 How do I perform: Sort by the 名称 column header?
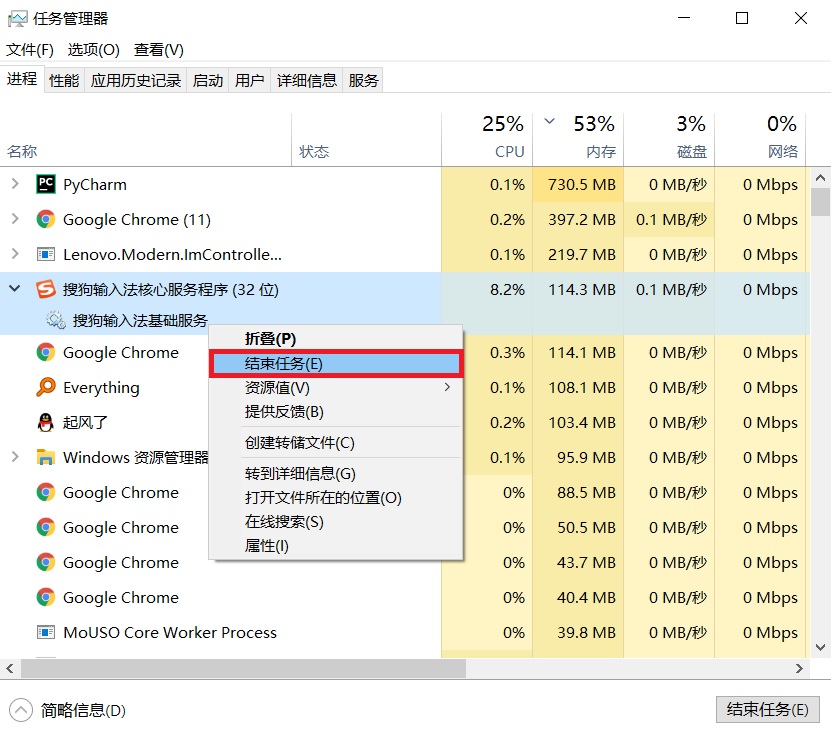point(146,140)
